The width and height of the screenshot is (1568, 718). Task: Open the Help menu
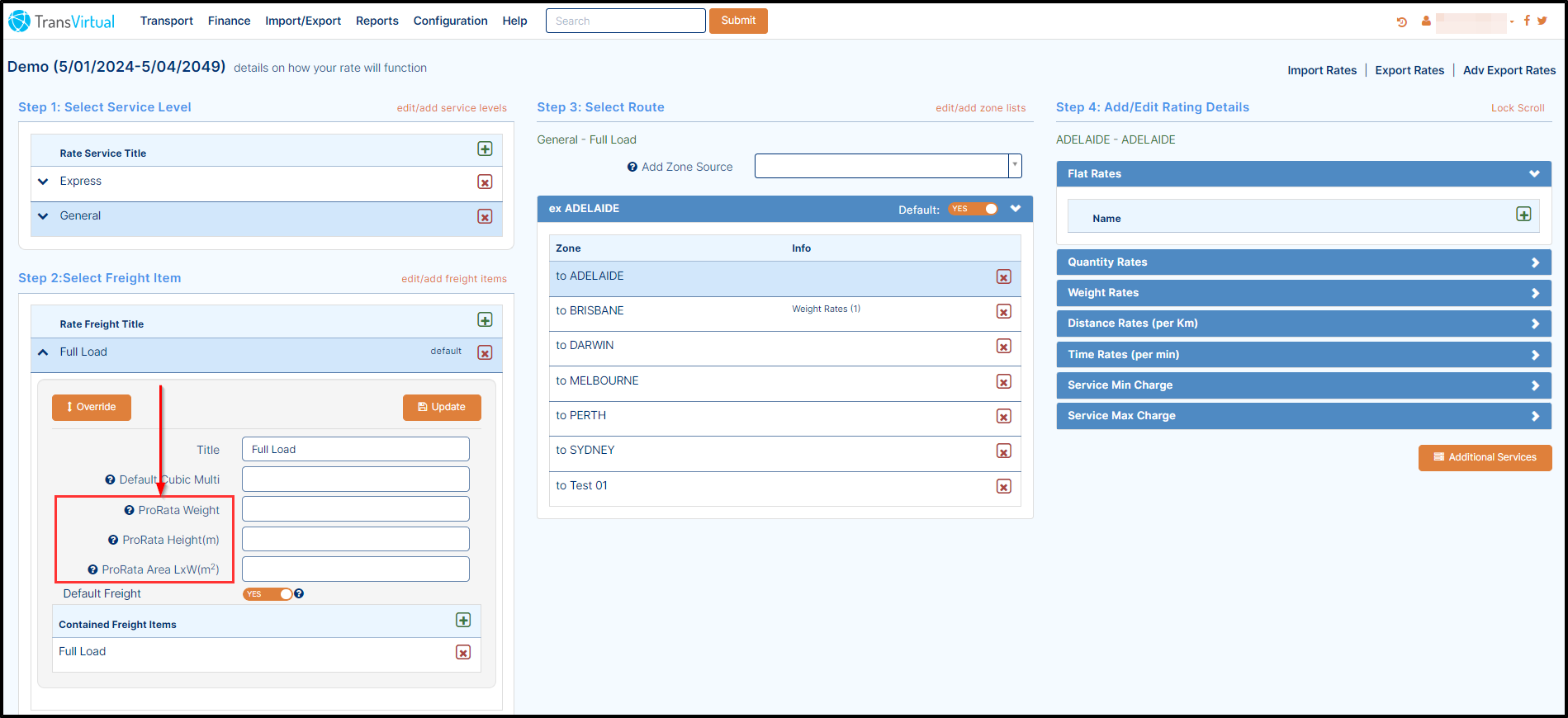pos(514,21)
